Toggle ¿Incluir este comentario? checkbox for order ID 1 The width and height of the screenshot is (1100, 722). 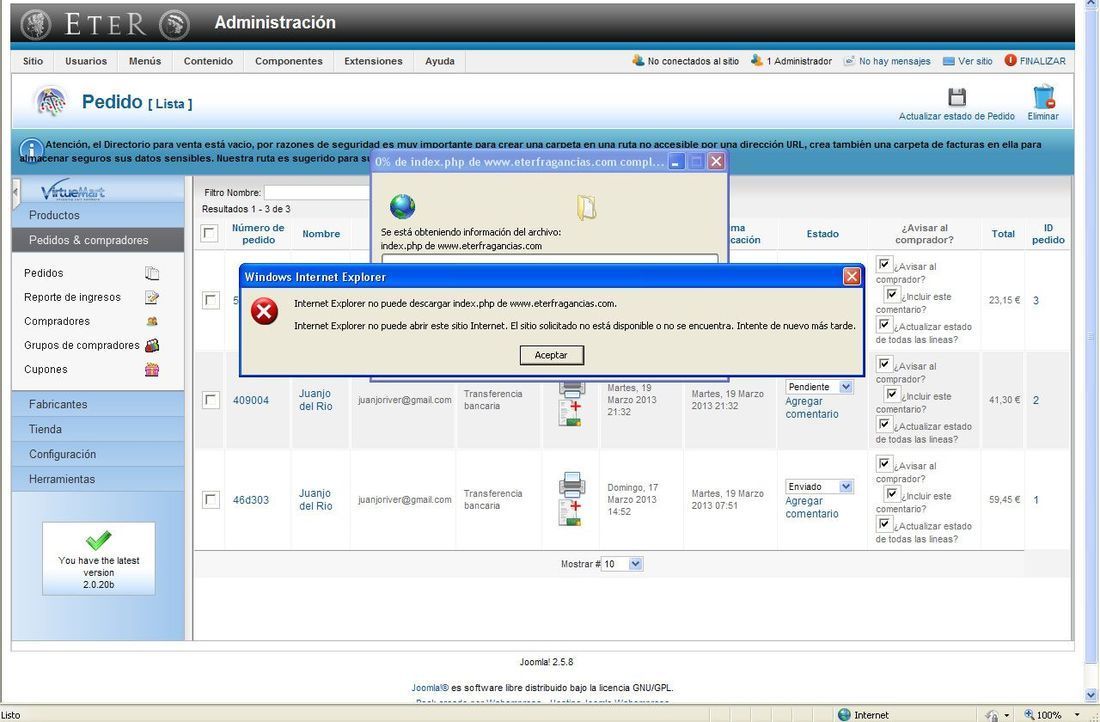(892, 494)
